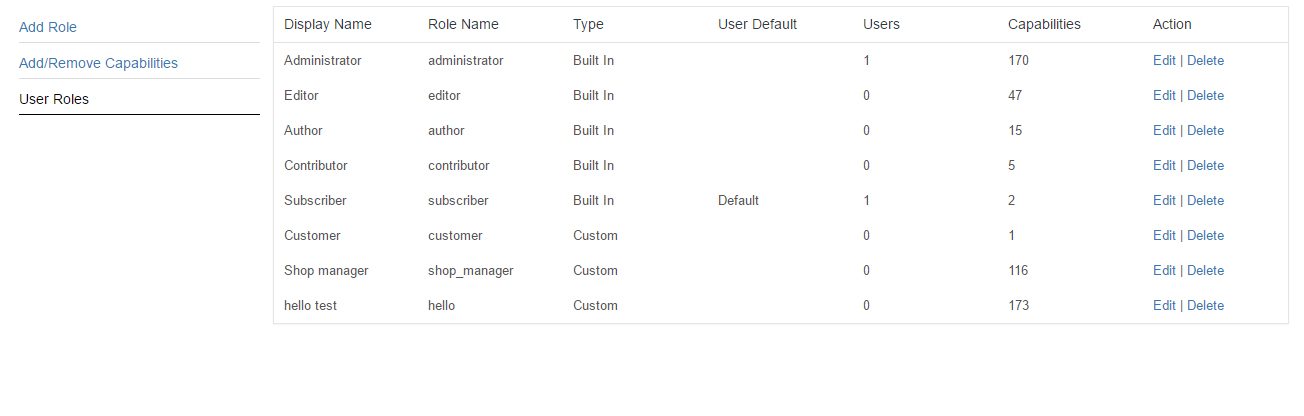Click the Action column header
The height and width of the screenshot is (416, 1304).
(1172, 24)
